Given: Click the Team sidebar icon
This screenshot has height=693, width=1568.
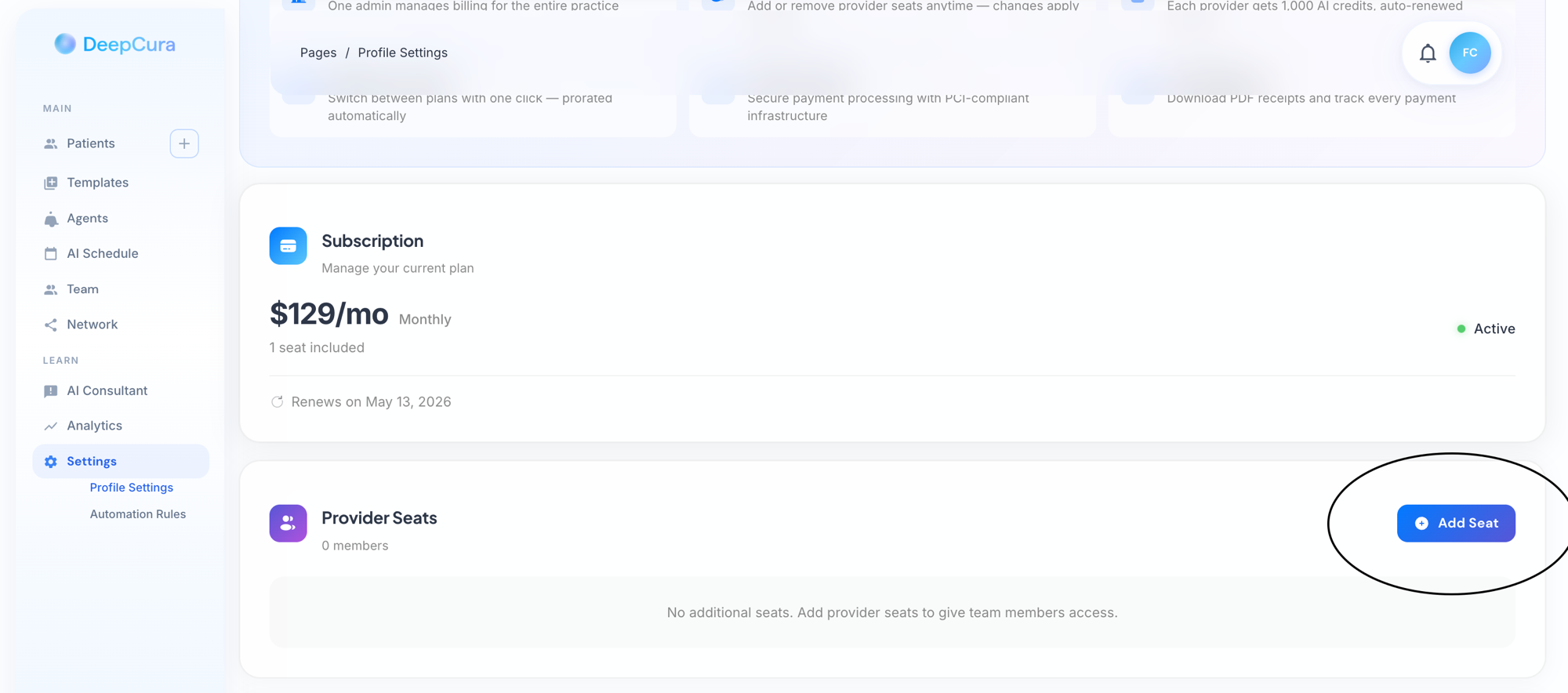Looking at the screenshot, I should coord(51,289).
